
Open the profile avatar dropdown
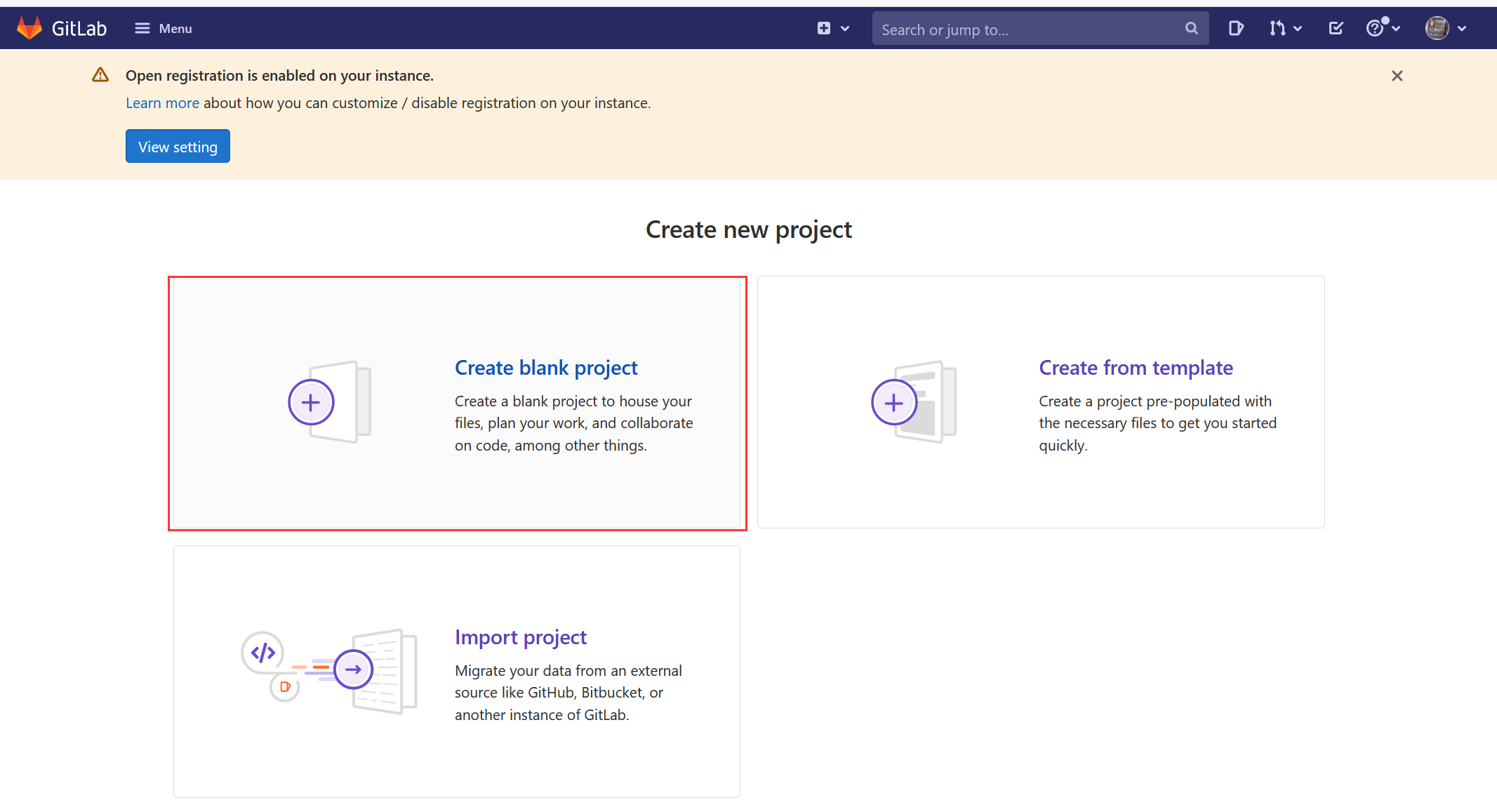pos(1437,27)
